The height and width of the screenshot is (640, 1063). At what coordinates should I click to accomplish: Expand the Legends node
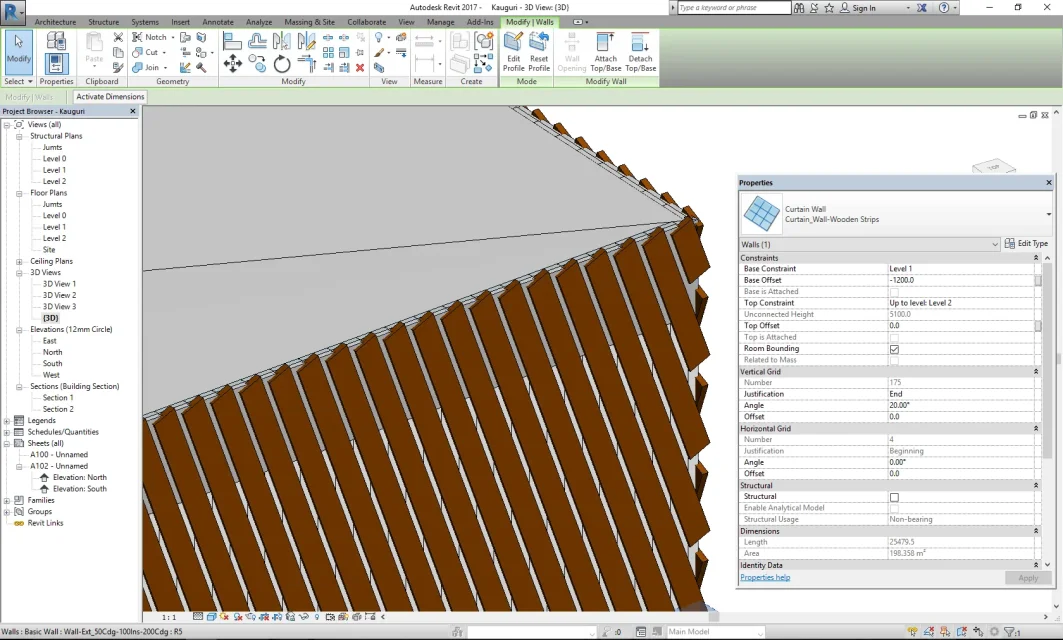coord(7,421)
